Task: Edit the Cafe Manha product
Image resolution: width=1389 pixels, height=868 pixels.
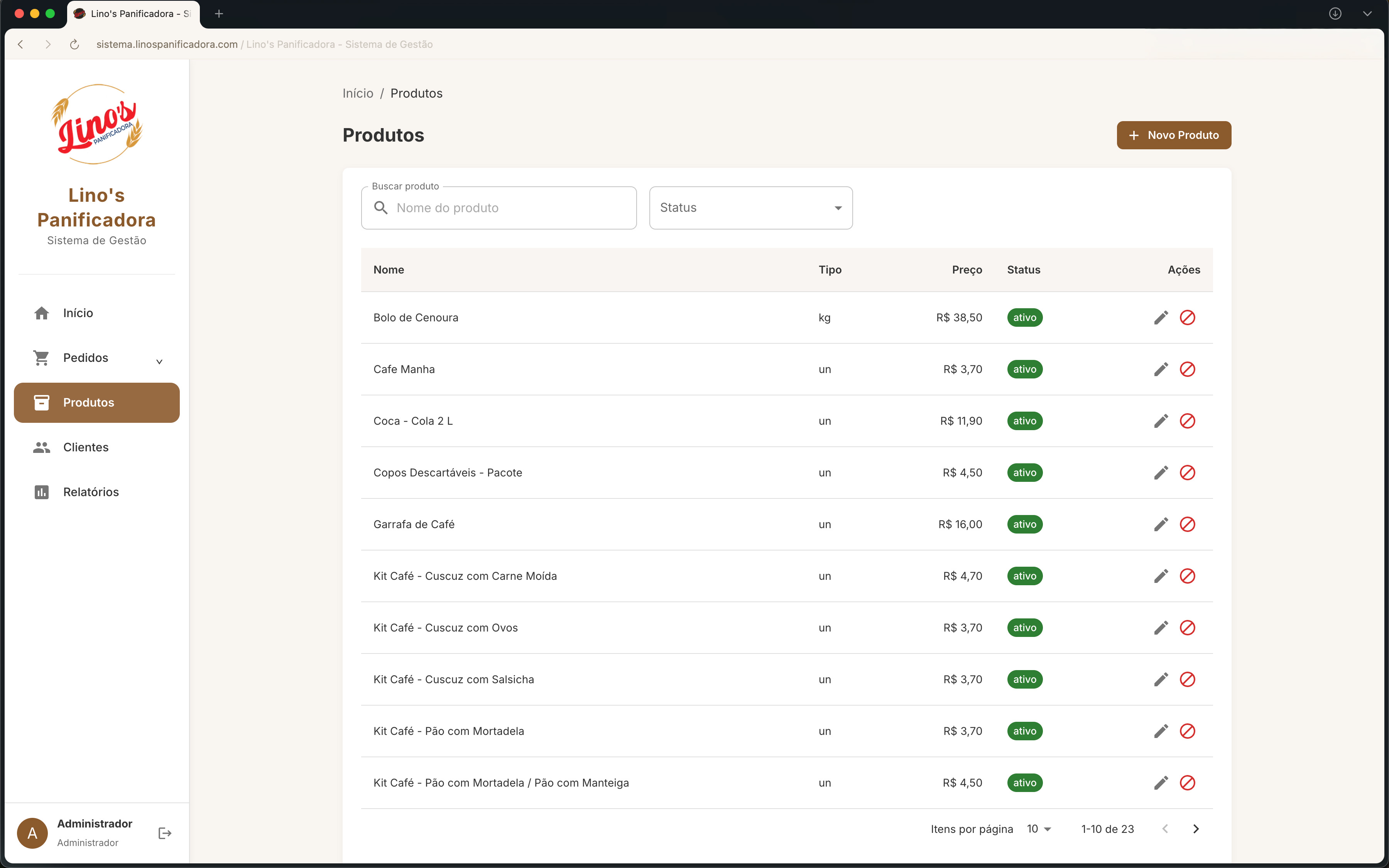Action: [1161, 369]
